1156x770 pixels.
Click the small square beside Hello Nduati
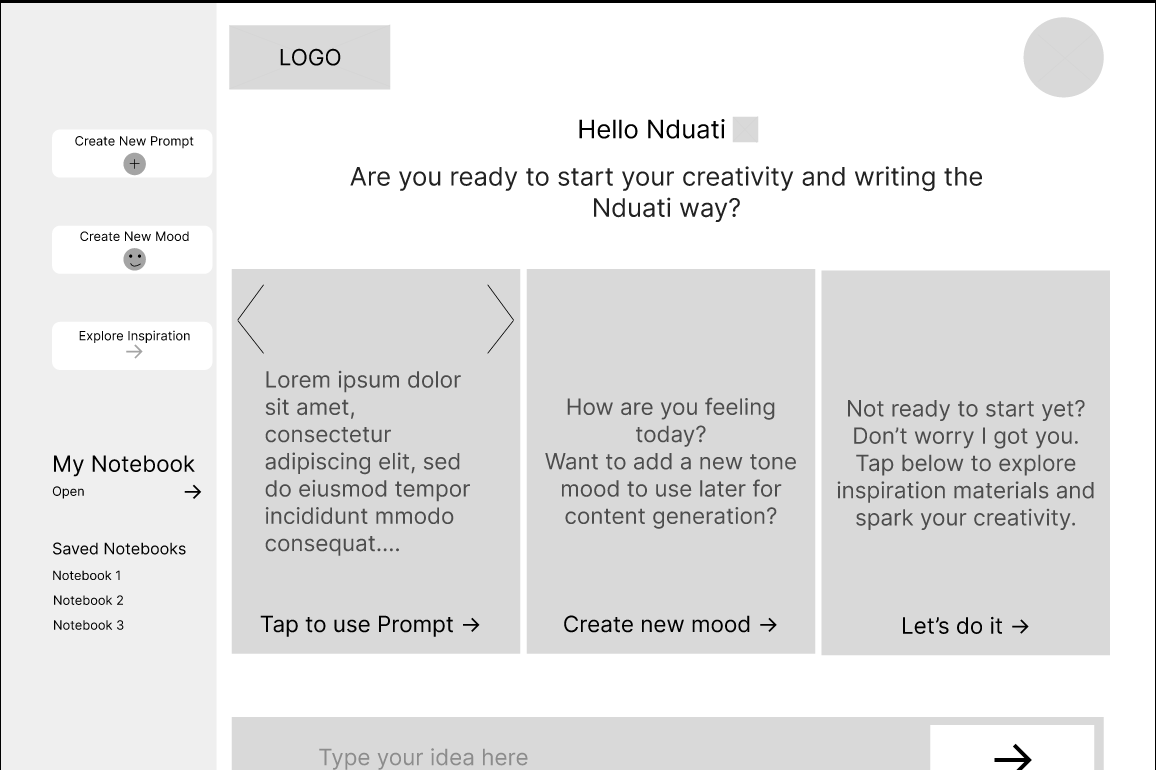click(x=745, y=130)
